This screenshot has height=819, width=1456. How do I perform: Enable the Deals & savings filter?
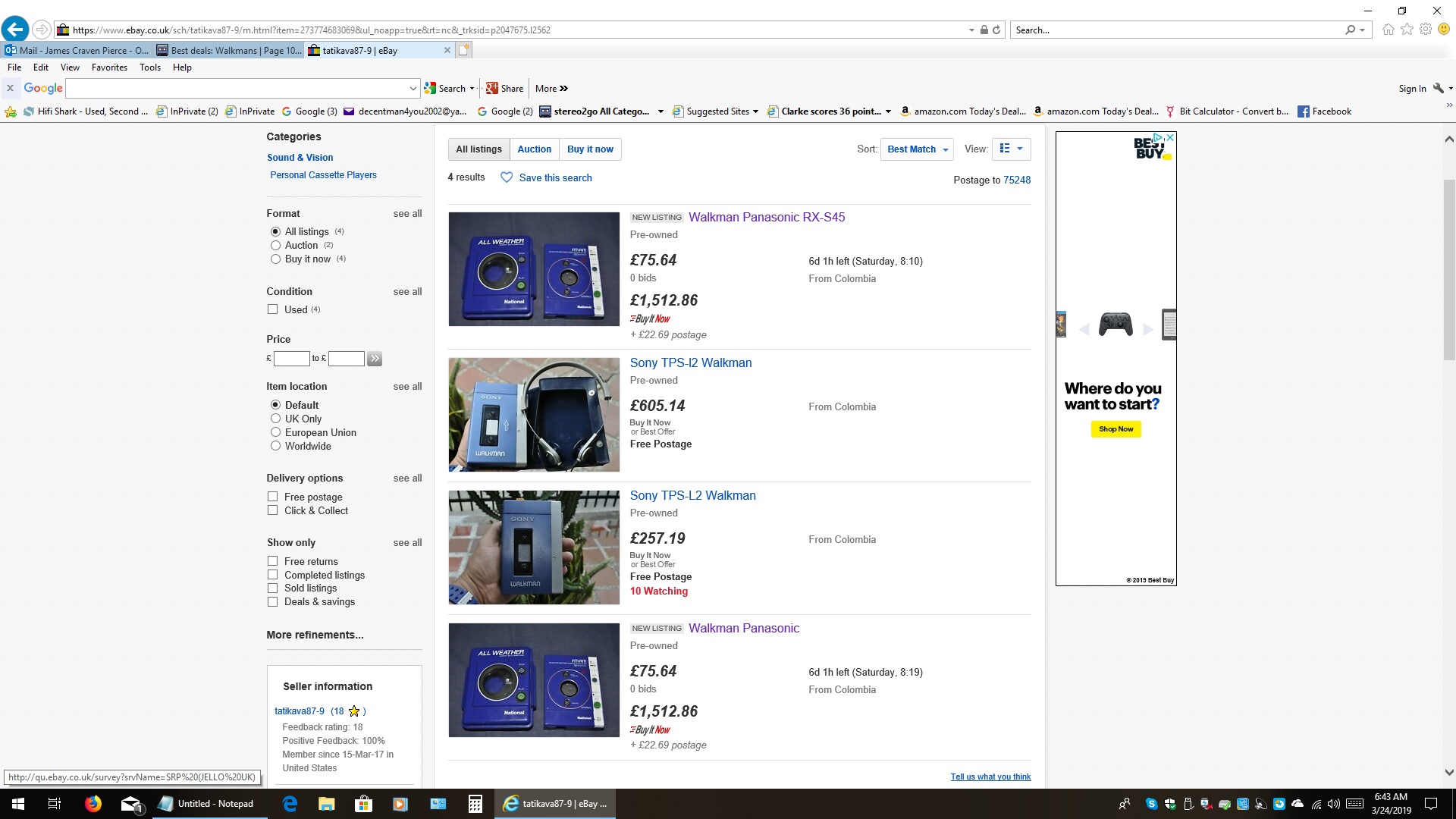pos(272,601)
